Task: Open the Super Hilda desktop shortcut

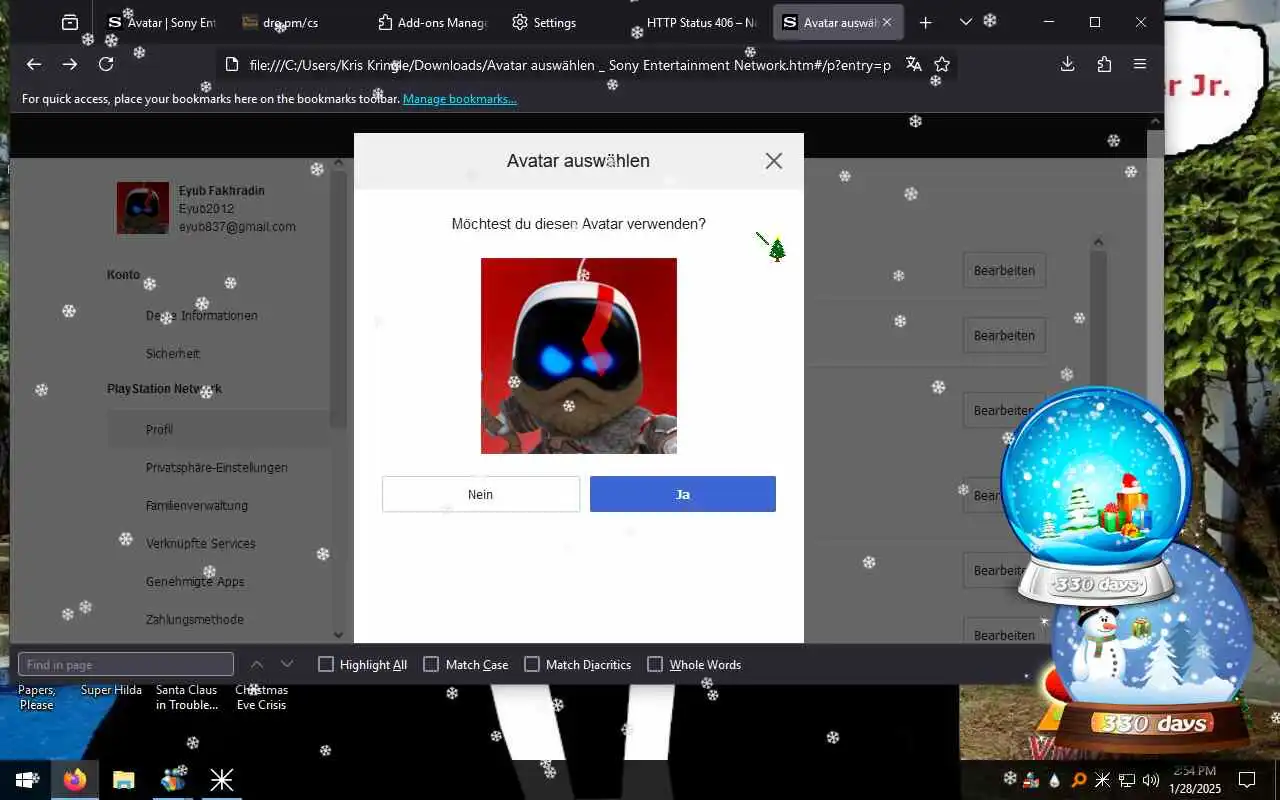Action: pos(111,690)
